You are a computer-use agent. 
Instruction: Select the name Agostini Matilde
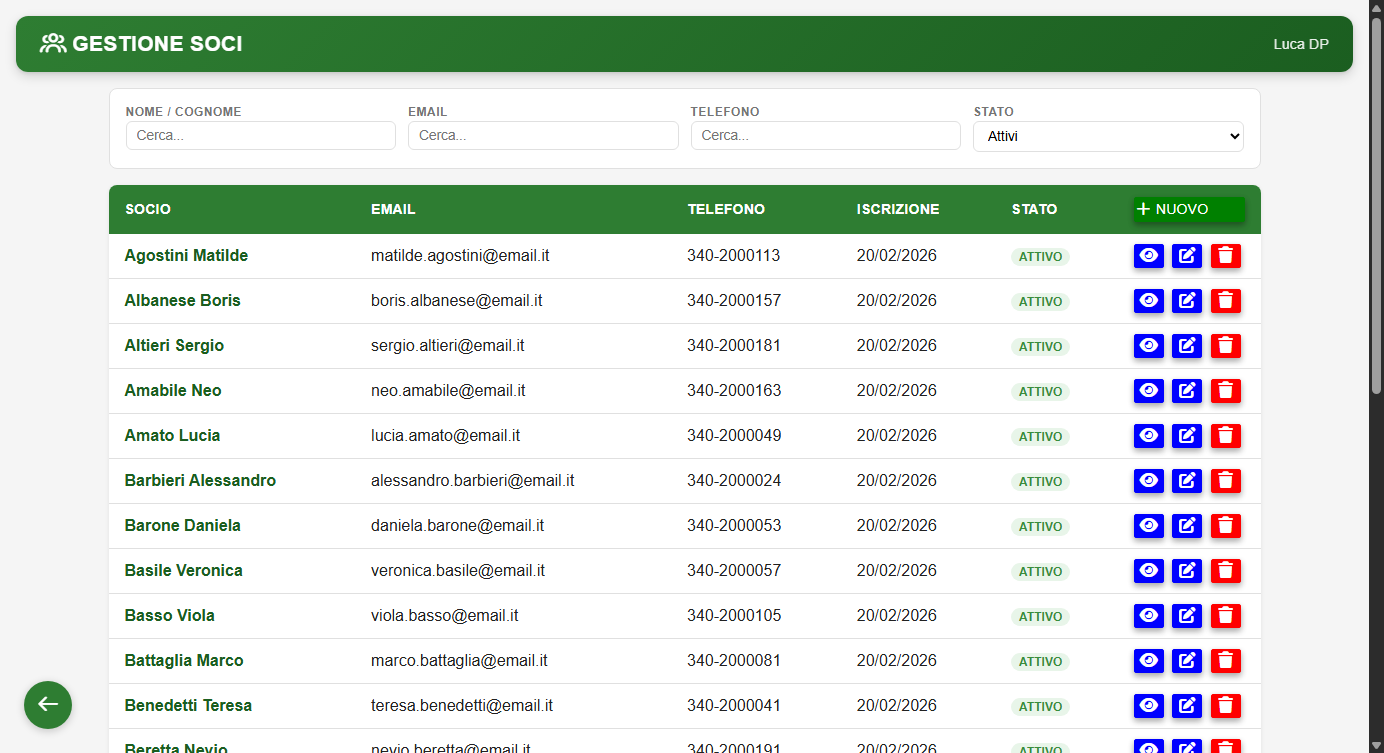click(186, 256)
